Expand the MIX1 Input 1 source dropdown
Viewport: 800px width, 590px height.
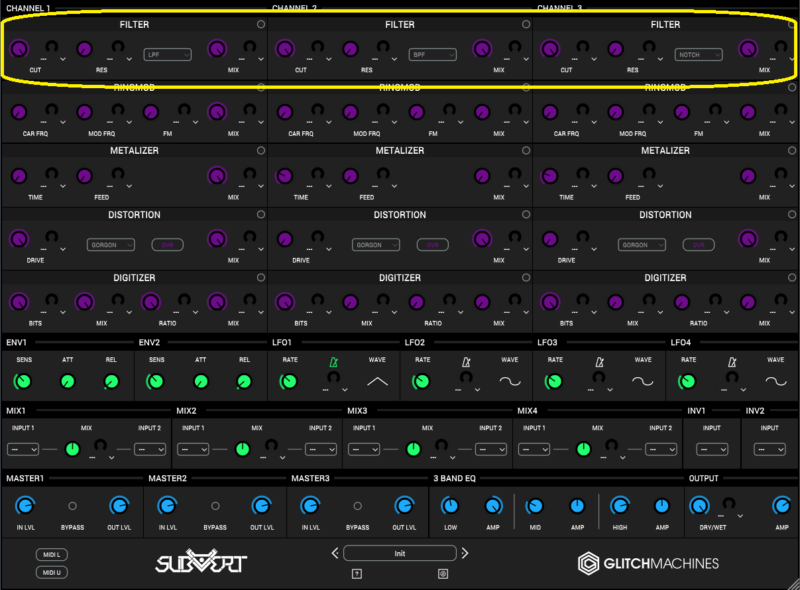click(x=23, y=449)
